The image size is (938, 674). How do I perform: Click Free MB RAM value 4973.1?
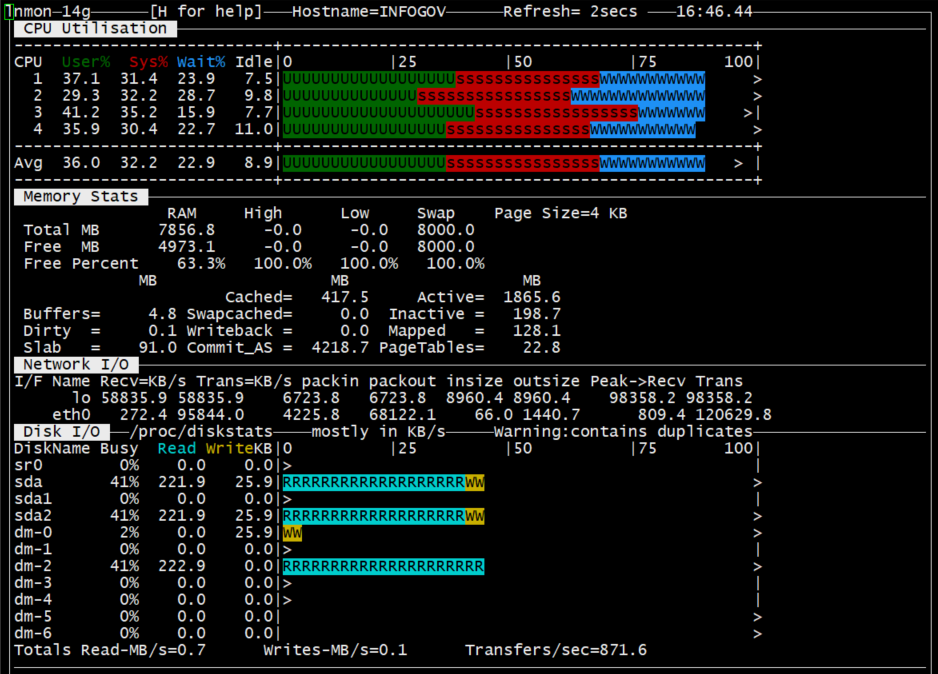187,247
